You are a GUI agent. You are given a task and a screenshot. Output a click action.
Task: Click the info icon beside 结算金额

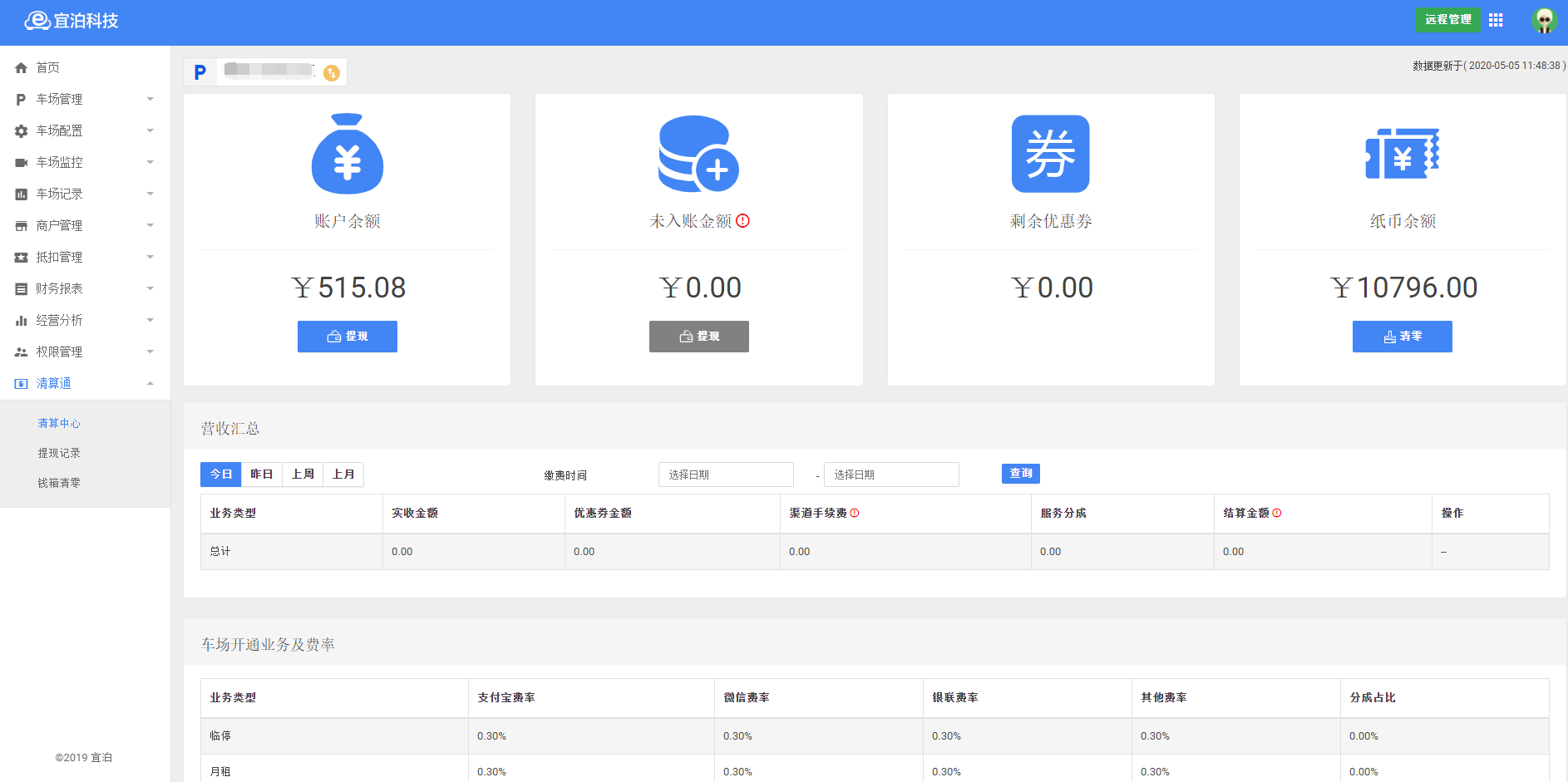tap(1277, 514)
